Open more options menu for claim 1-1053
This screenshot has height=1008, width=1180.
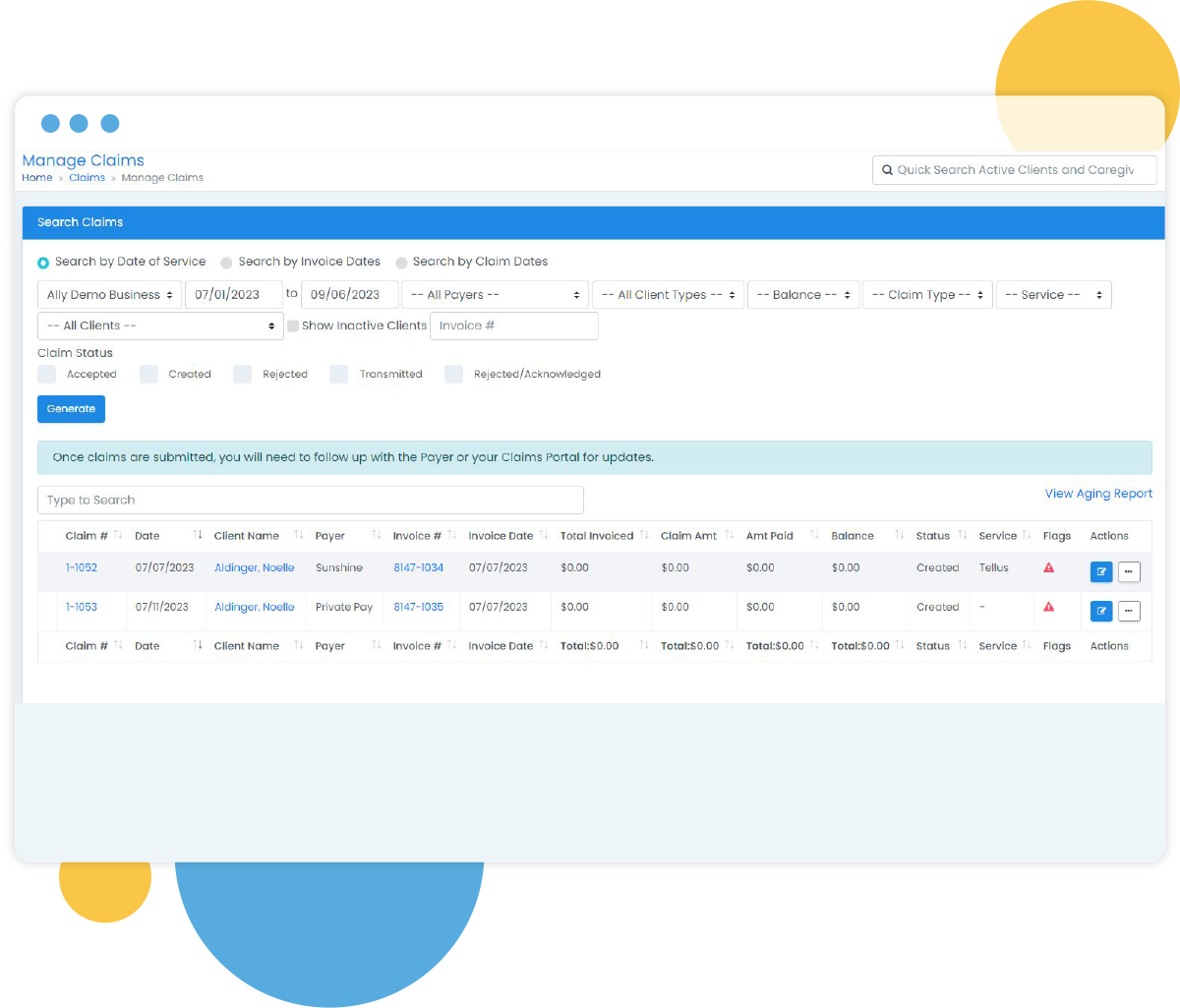pyautogui.click(x=1129, y=611)
